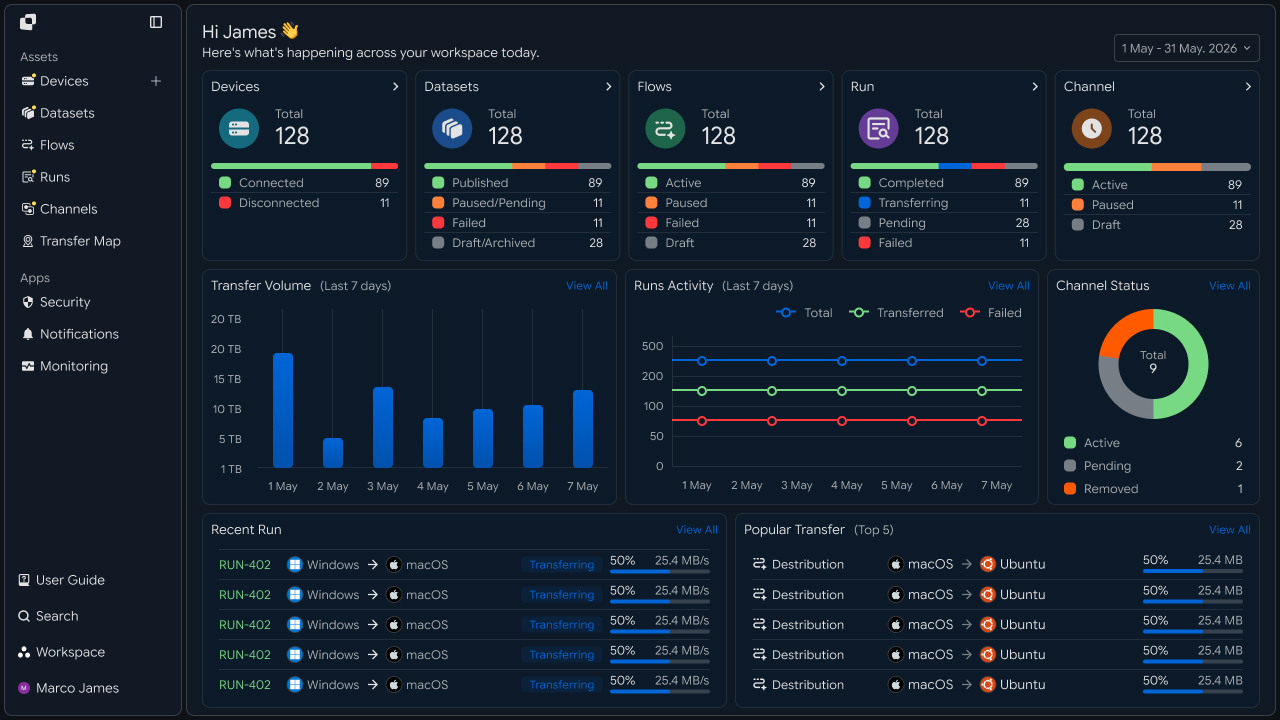Image resolution: width=1280 pixels, height=720 pixels.
Task: Click the blue Datasets card icon
Action: pos(452,129)
